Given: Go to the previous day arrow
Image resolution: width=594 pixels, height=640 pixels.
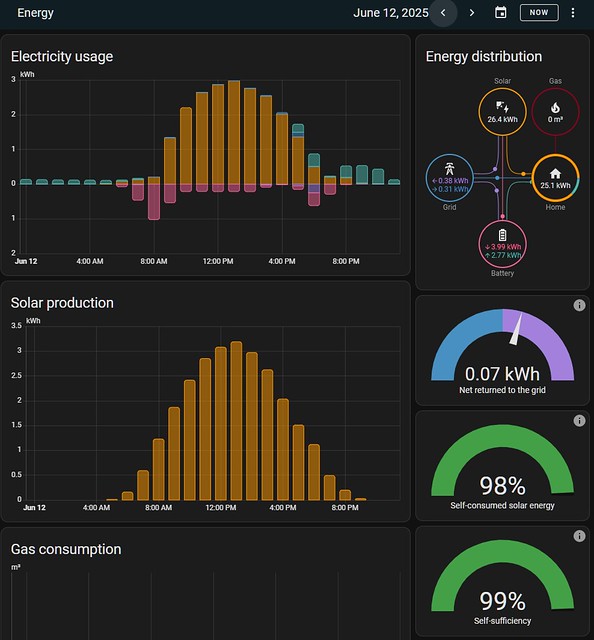Looking at the screenshot, I should pyautogui.click(x=443, y=13).
